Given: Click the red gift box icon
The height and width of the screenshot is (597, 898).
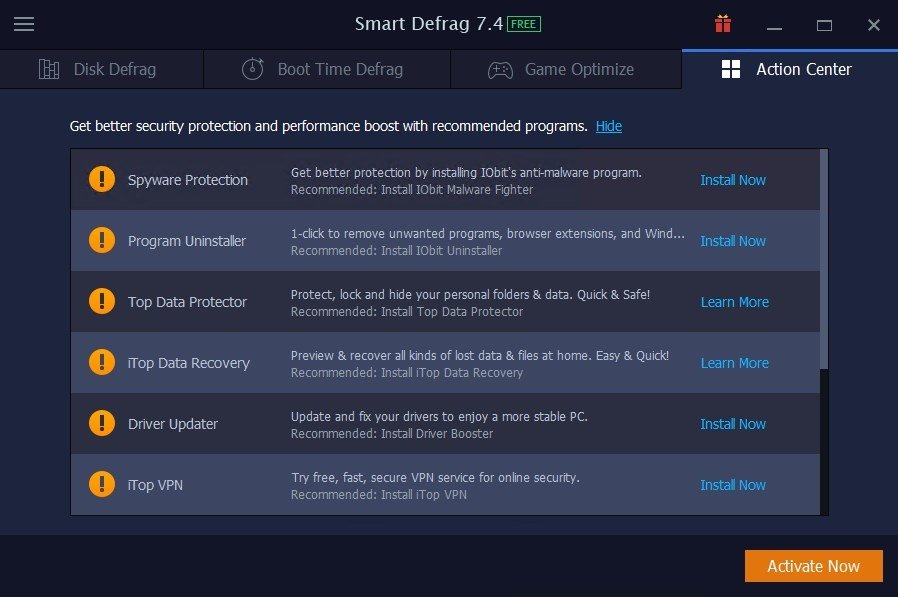Looking at the screenshot, I should (x=723, y=24).
